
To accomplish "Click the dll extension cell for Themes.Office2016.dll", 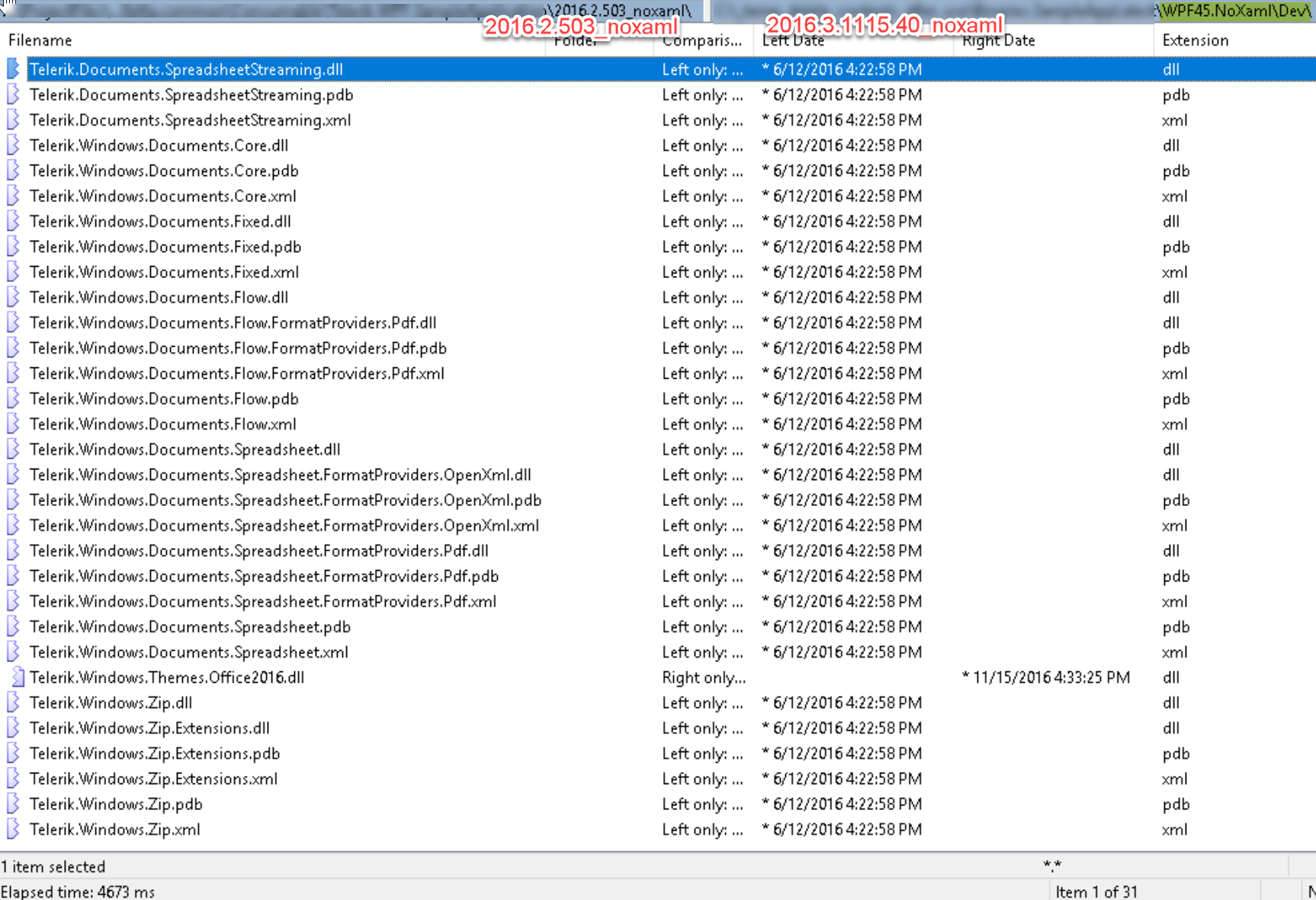I will point(1171,677).
